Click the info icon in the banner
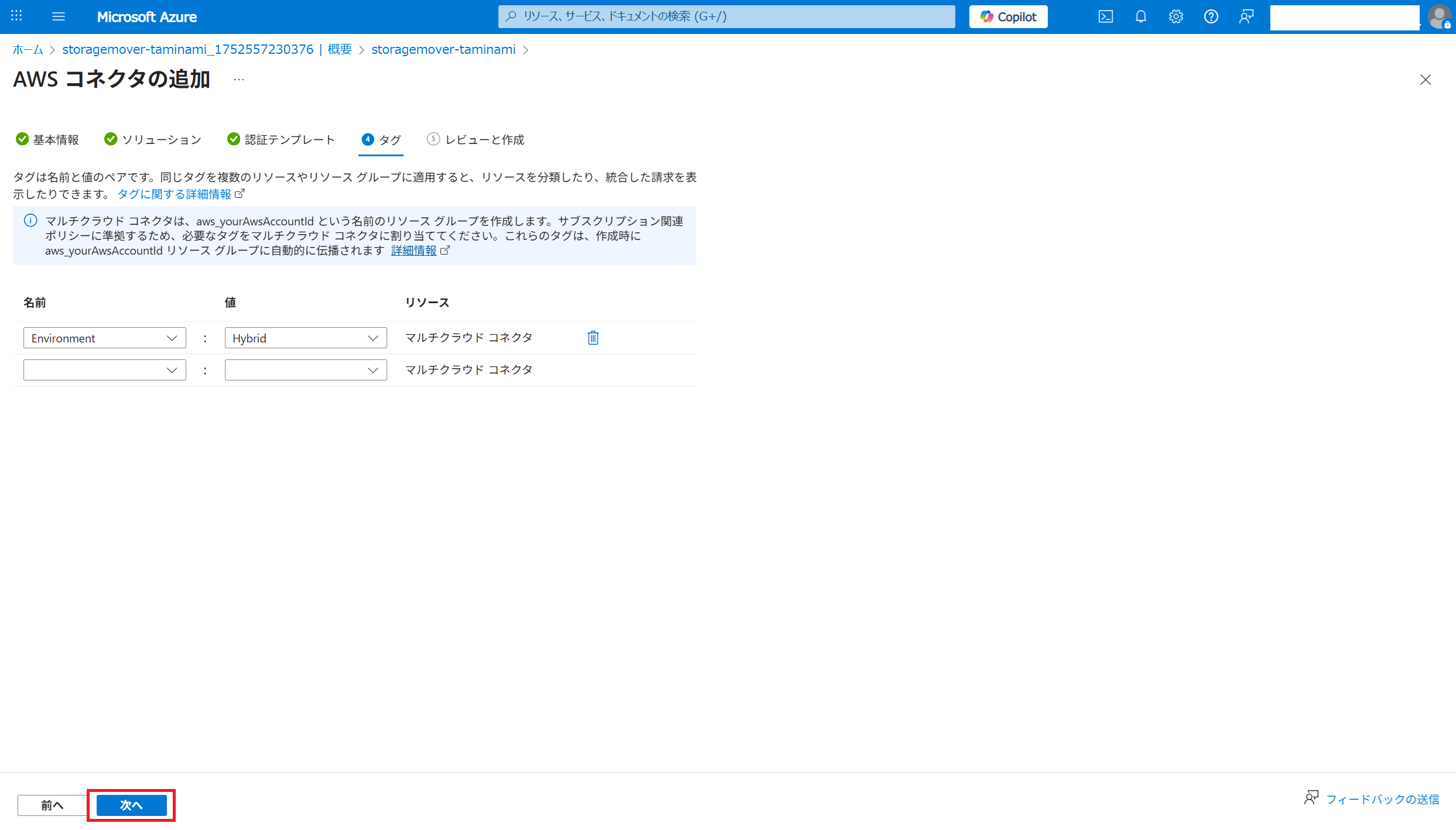Screen dimensions: 1456x830 coord(30,221)
